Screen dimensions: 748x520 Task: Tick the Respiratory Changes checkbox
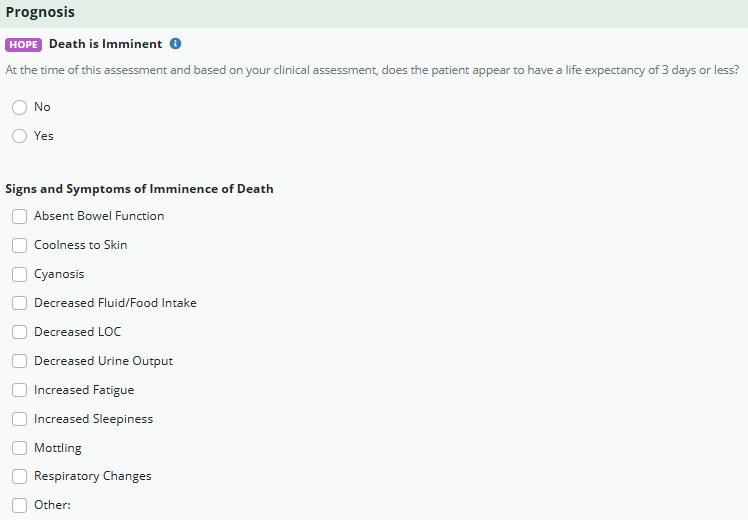pos(19,477)
